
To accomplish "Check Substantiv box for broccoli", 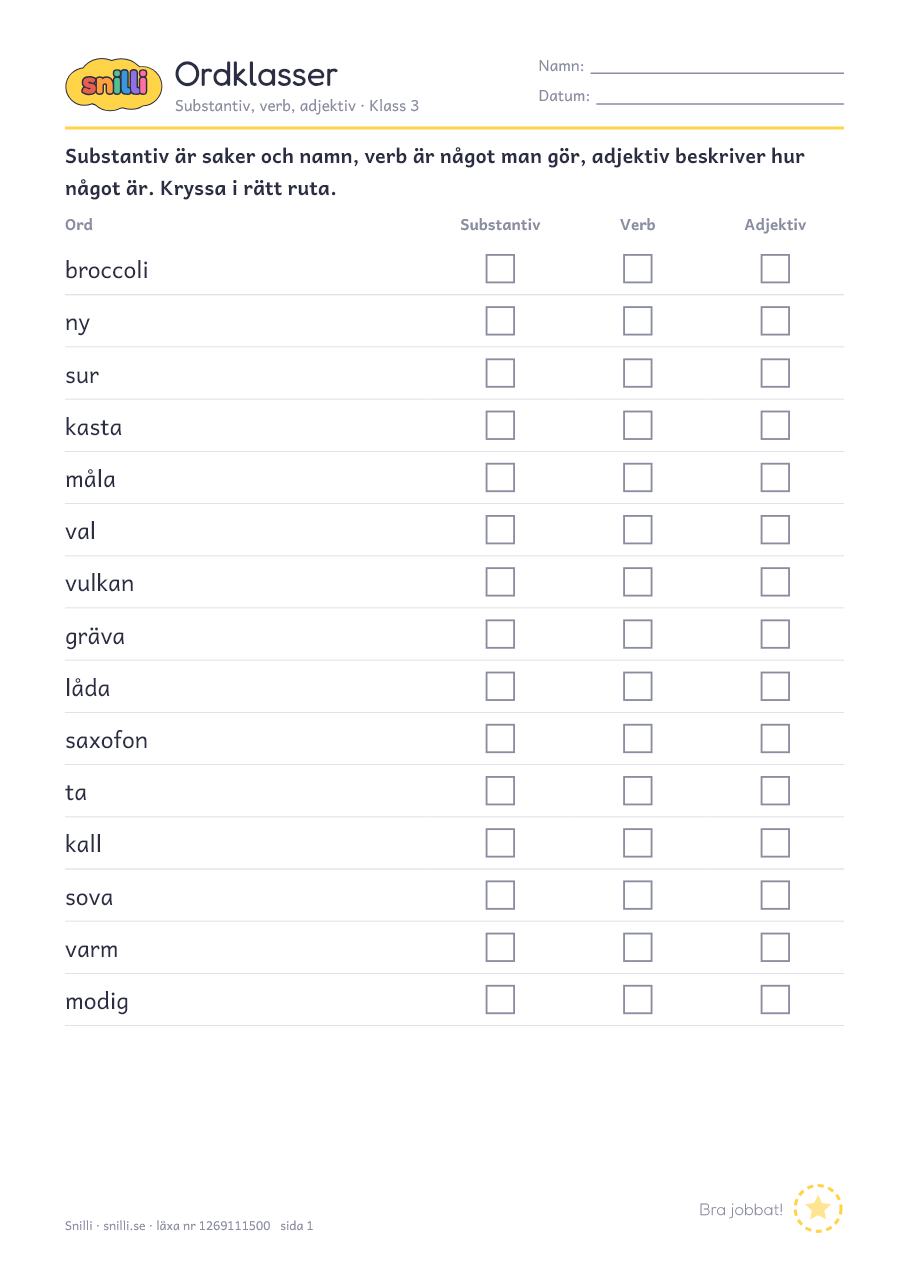I will point(500,269).
